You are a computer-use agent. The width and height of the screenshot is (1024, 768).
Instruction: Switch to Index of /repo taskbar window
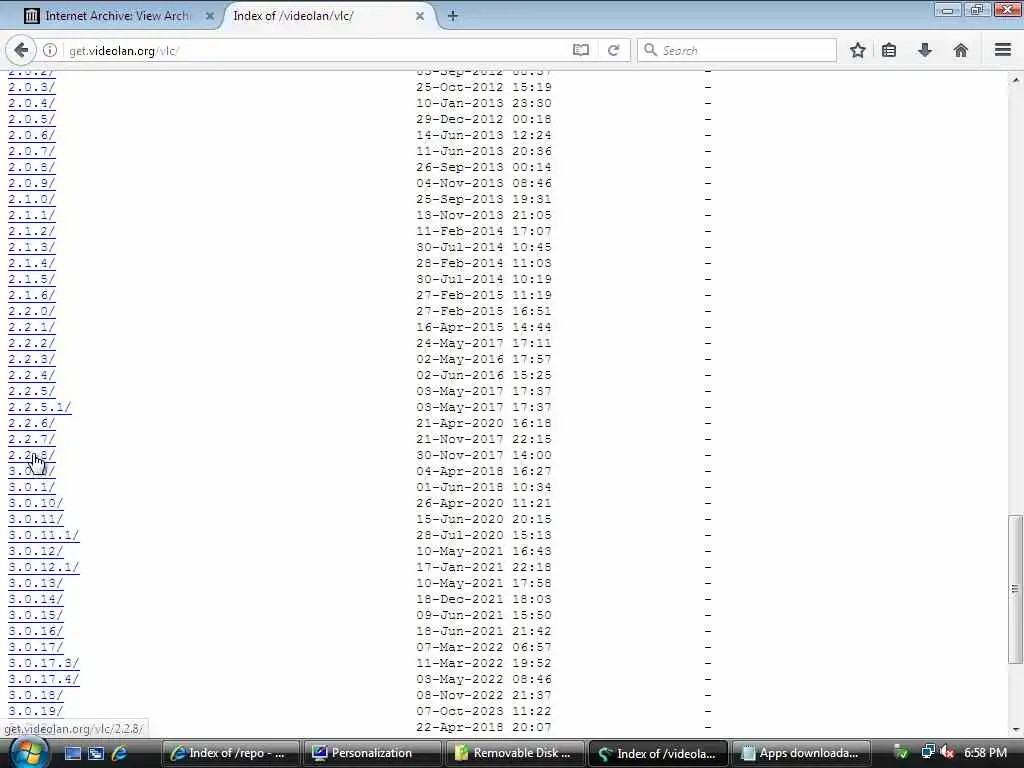pos(231,754)
